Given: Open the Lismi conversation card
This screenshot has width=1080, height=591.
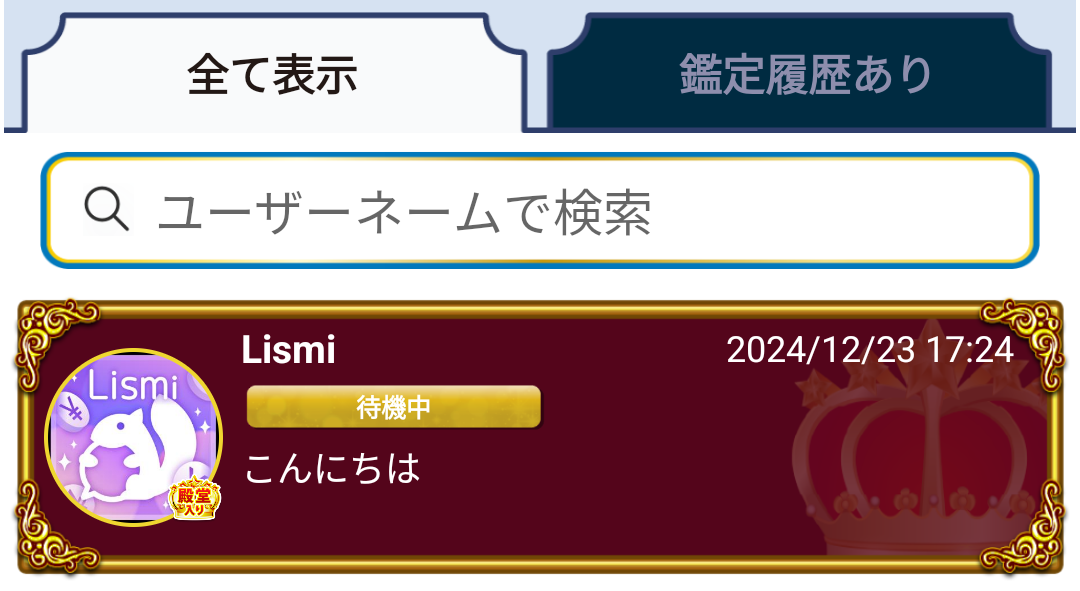Looking at the screenshot, I should 540,437.
